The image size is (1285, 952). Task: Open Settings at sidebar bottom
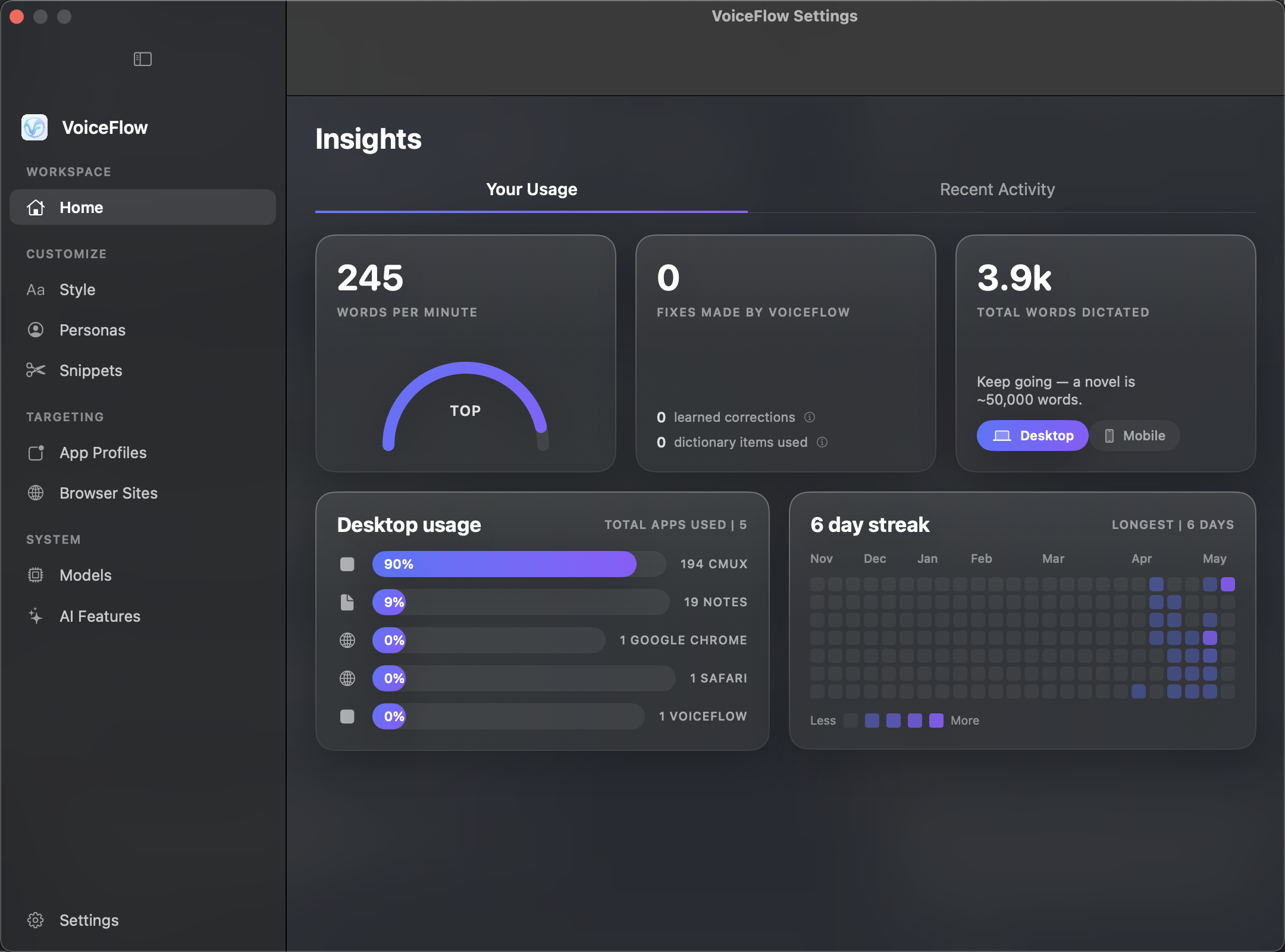pos(143,920)
